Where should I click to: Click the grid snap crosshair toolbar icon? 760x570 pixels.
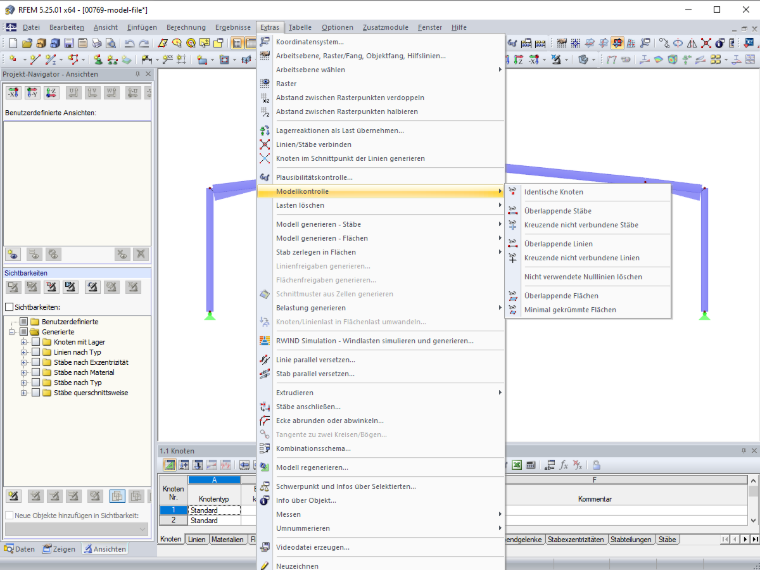[575, 44]
